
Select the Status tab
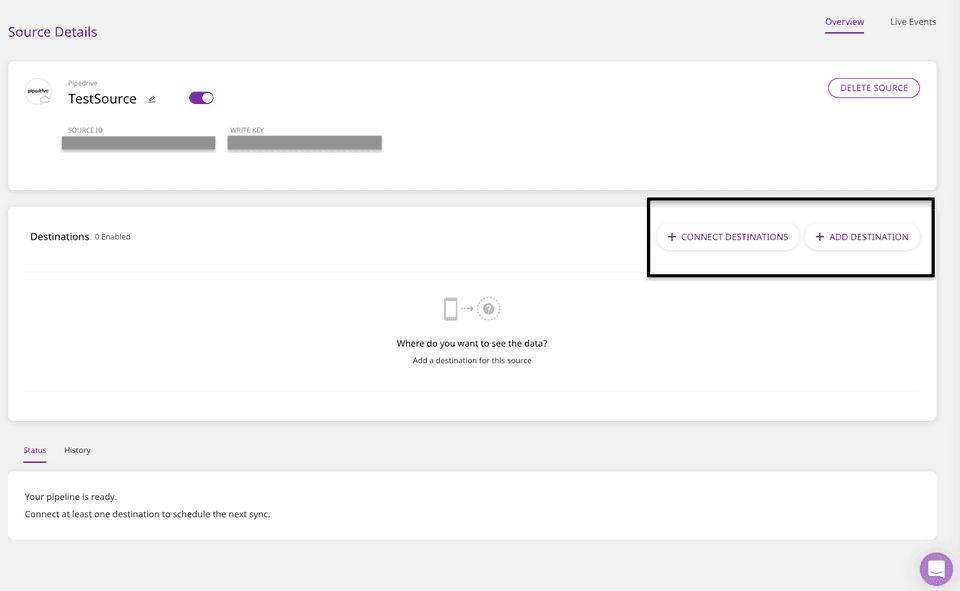(35, 450)
